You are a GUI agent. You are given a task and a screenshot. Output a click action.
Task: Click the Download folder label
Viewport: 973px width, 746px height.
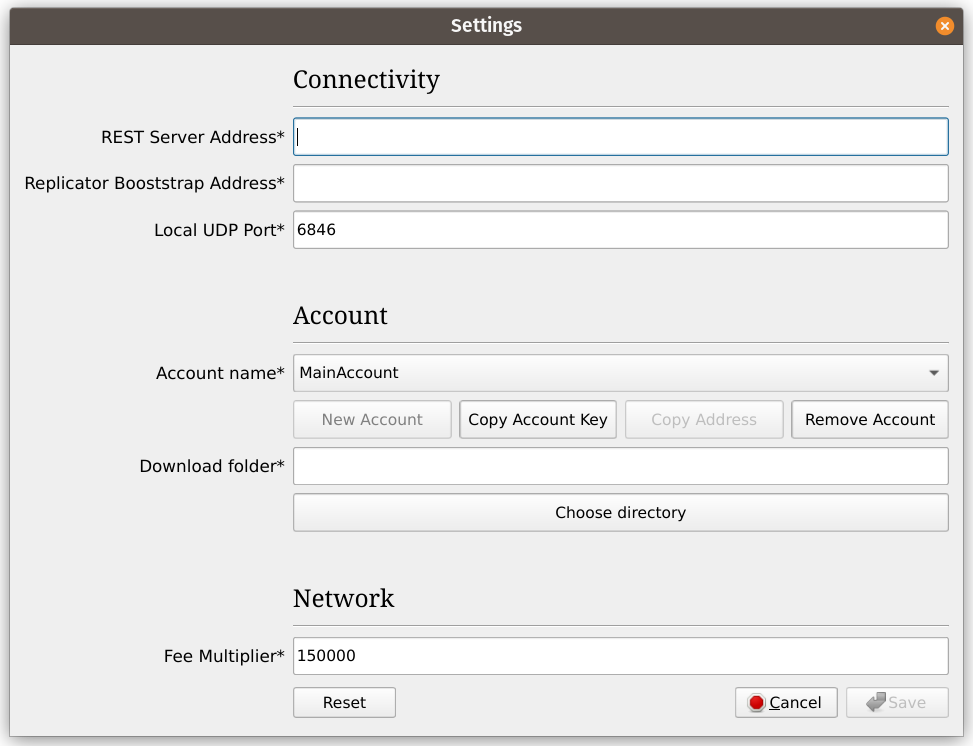[x=212, y=466]
